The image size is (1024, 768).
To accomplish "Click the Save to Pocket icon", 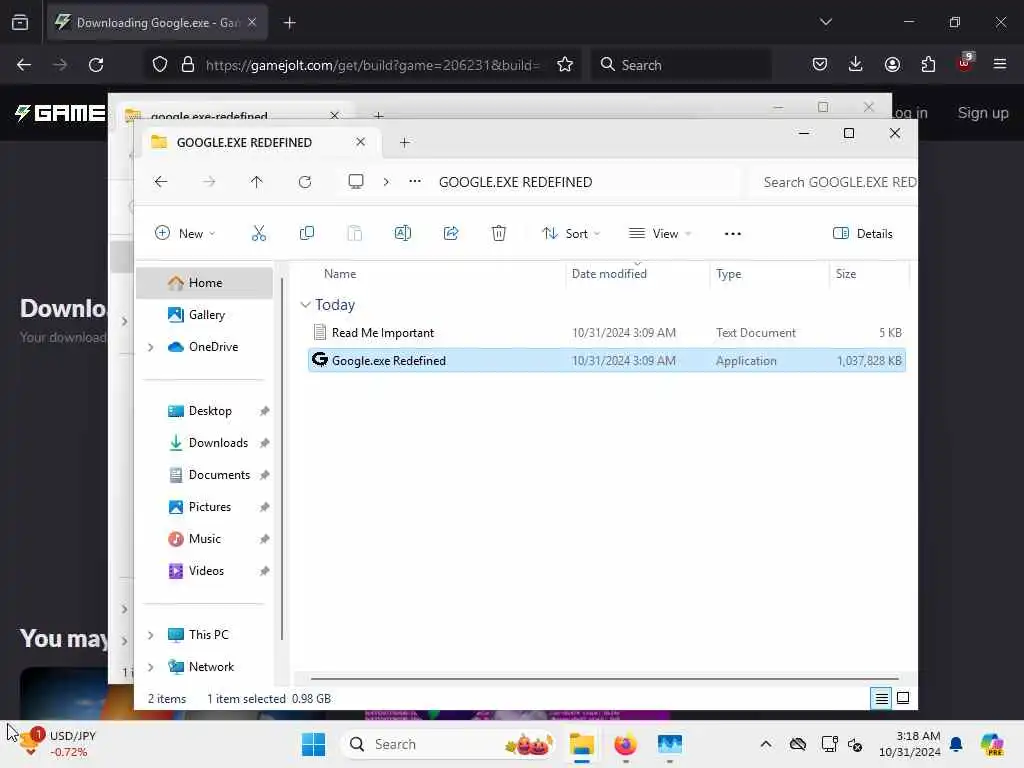I will [x=820, y=64].
